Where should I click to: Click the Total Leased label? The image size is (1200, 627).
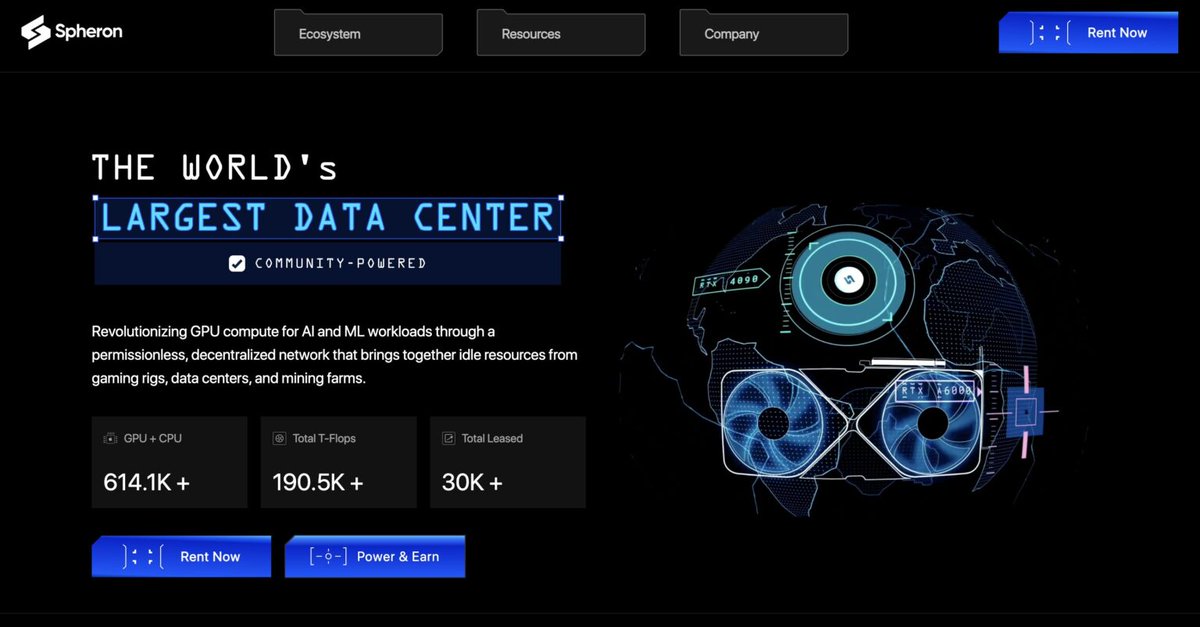click(x=492, y=438)
